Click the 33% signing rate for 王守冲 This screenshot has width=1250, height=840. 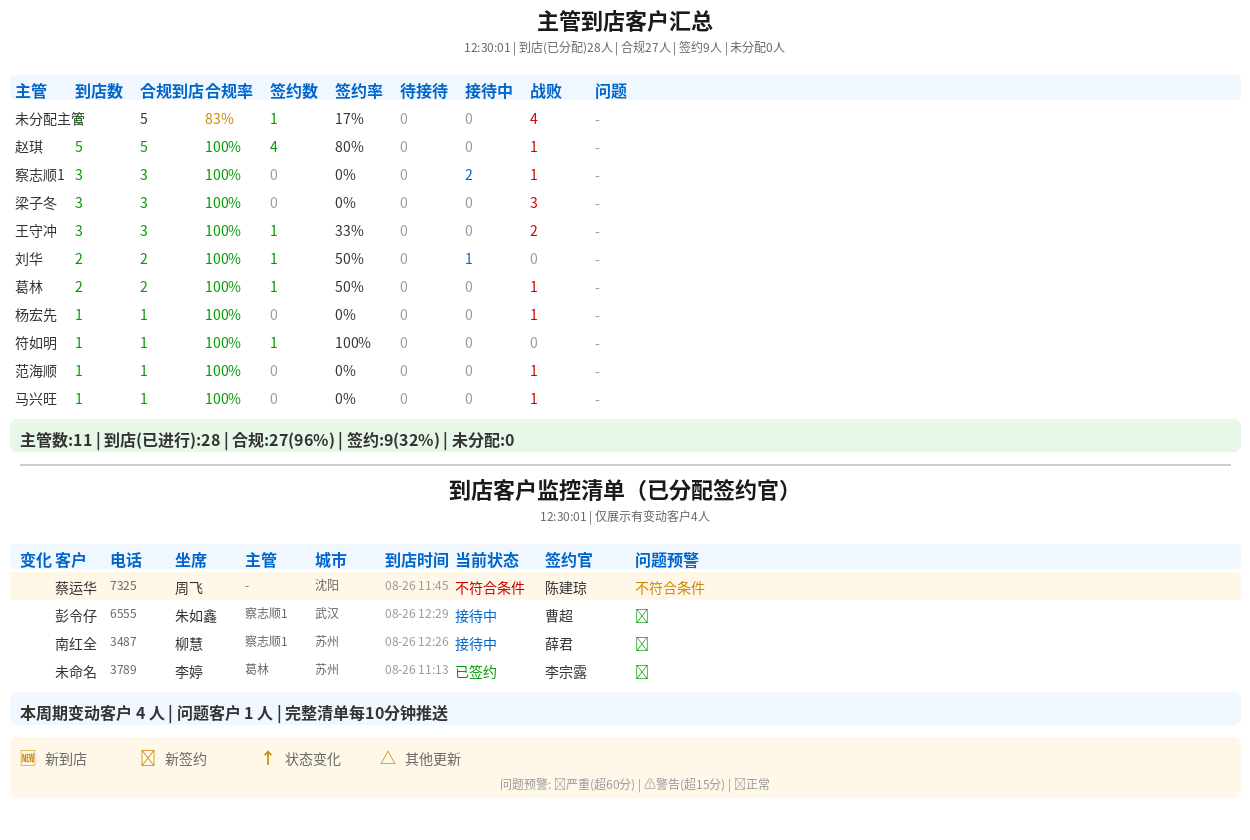pyautogui.click(x=349, y=231)
